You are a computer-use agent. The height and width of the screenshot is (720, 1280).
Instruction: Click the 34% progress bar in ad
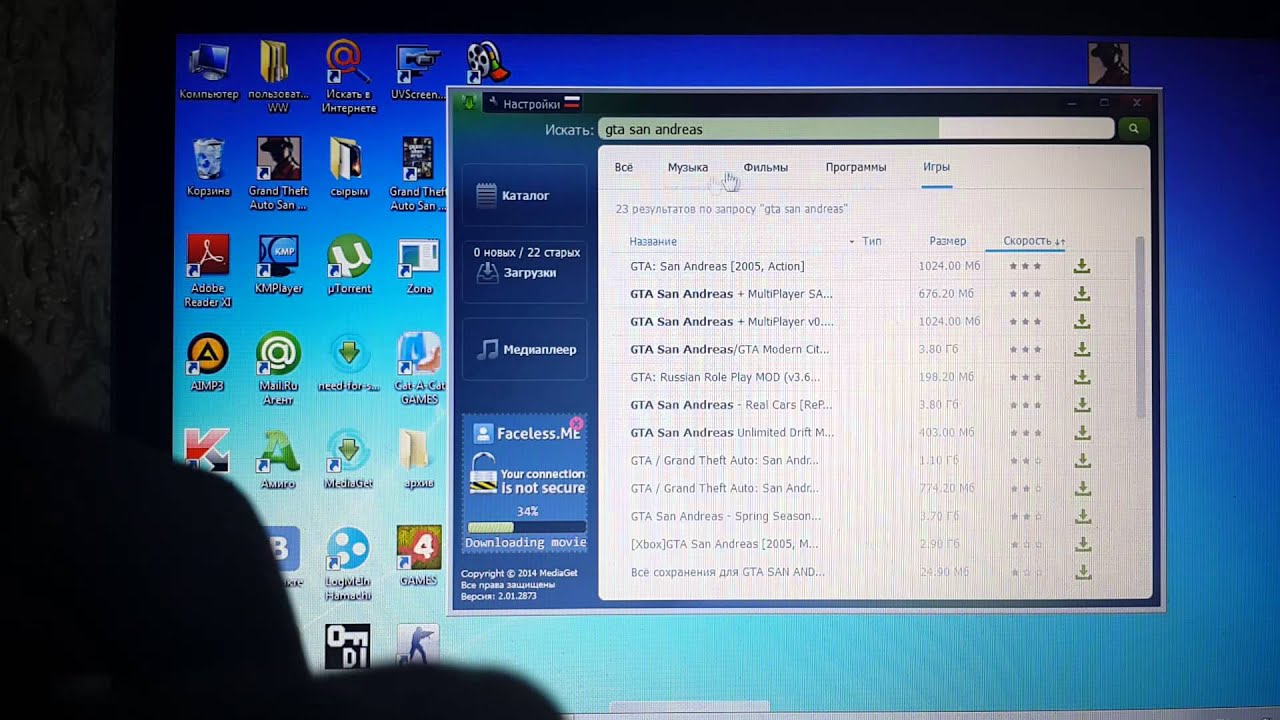526,527
